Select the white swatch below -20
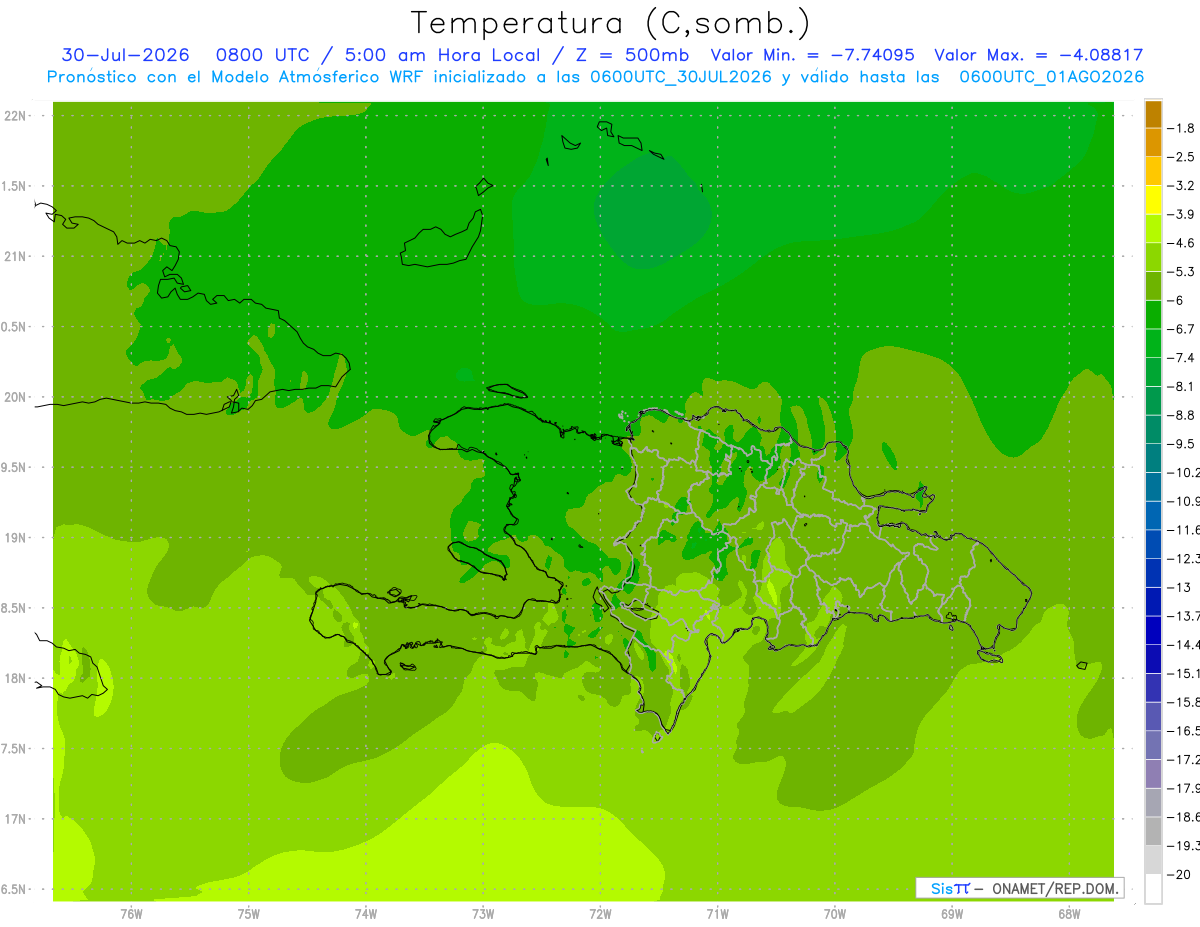1200x927 pixels. pyautogui.click(x=1153, y=889)
